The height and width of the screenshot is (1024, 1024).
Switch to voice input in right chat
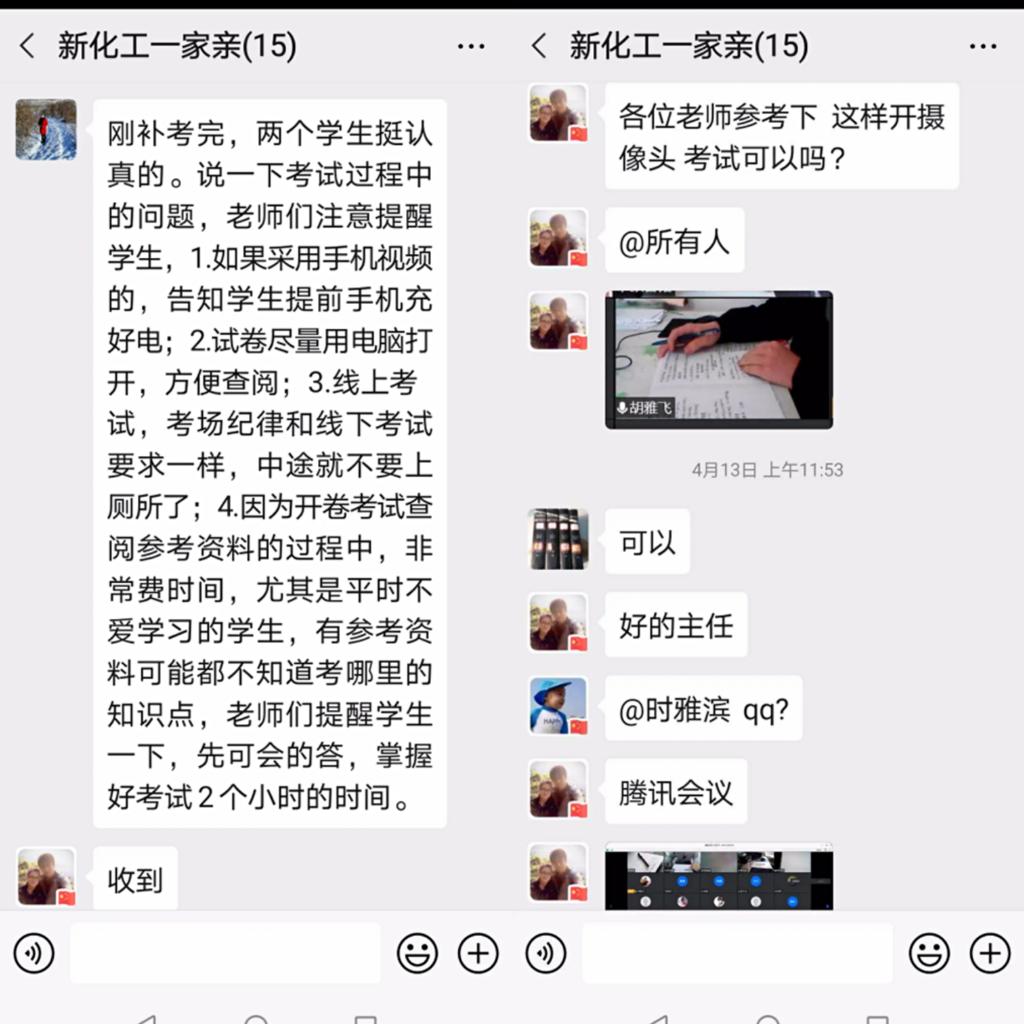pyautogui.click(x=545, y=953)
